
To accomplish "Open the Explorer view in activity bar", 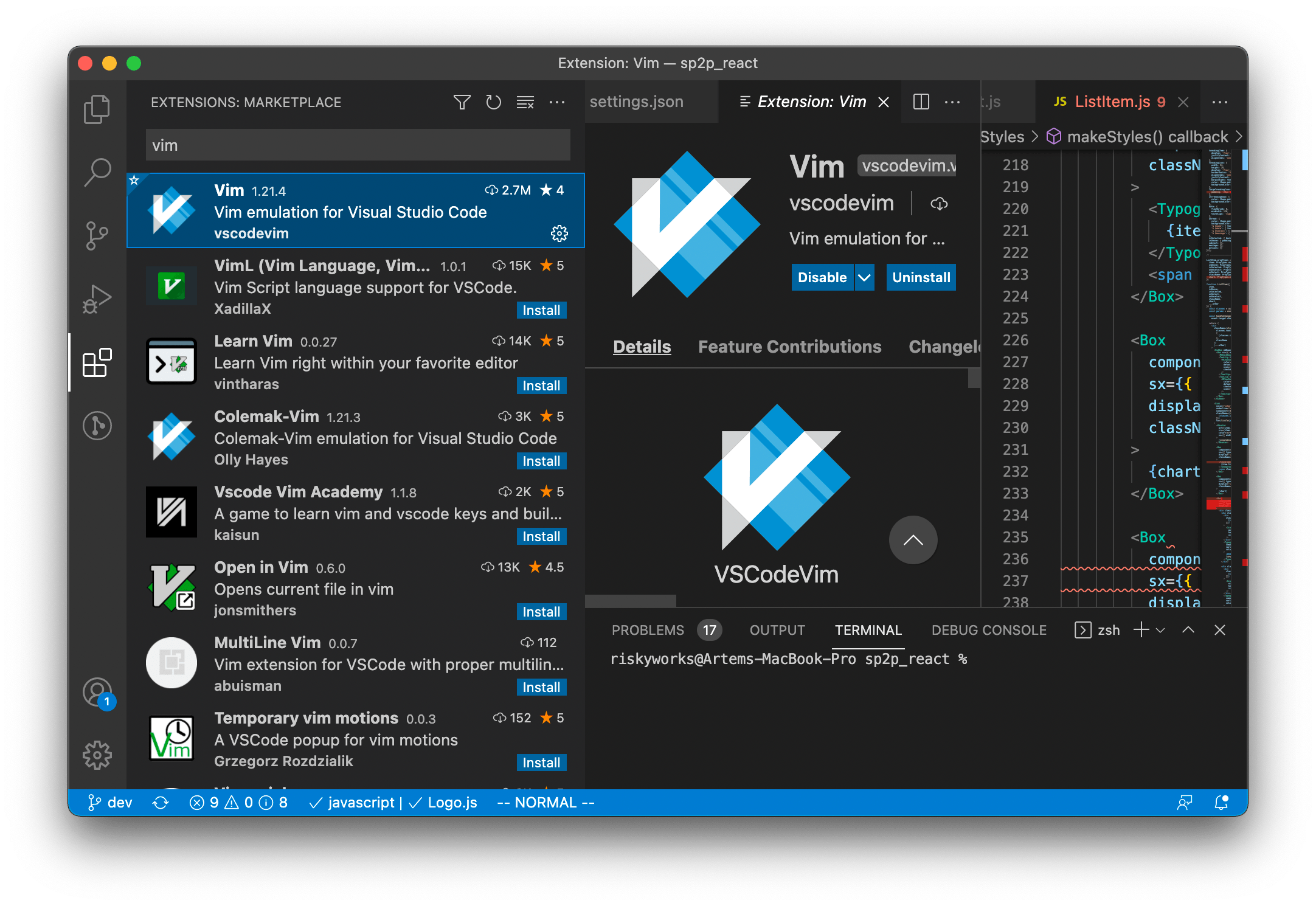I will [97, 109].
